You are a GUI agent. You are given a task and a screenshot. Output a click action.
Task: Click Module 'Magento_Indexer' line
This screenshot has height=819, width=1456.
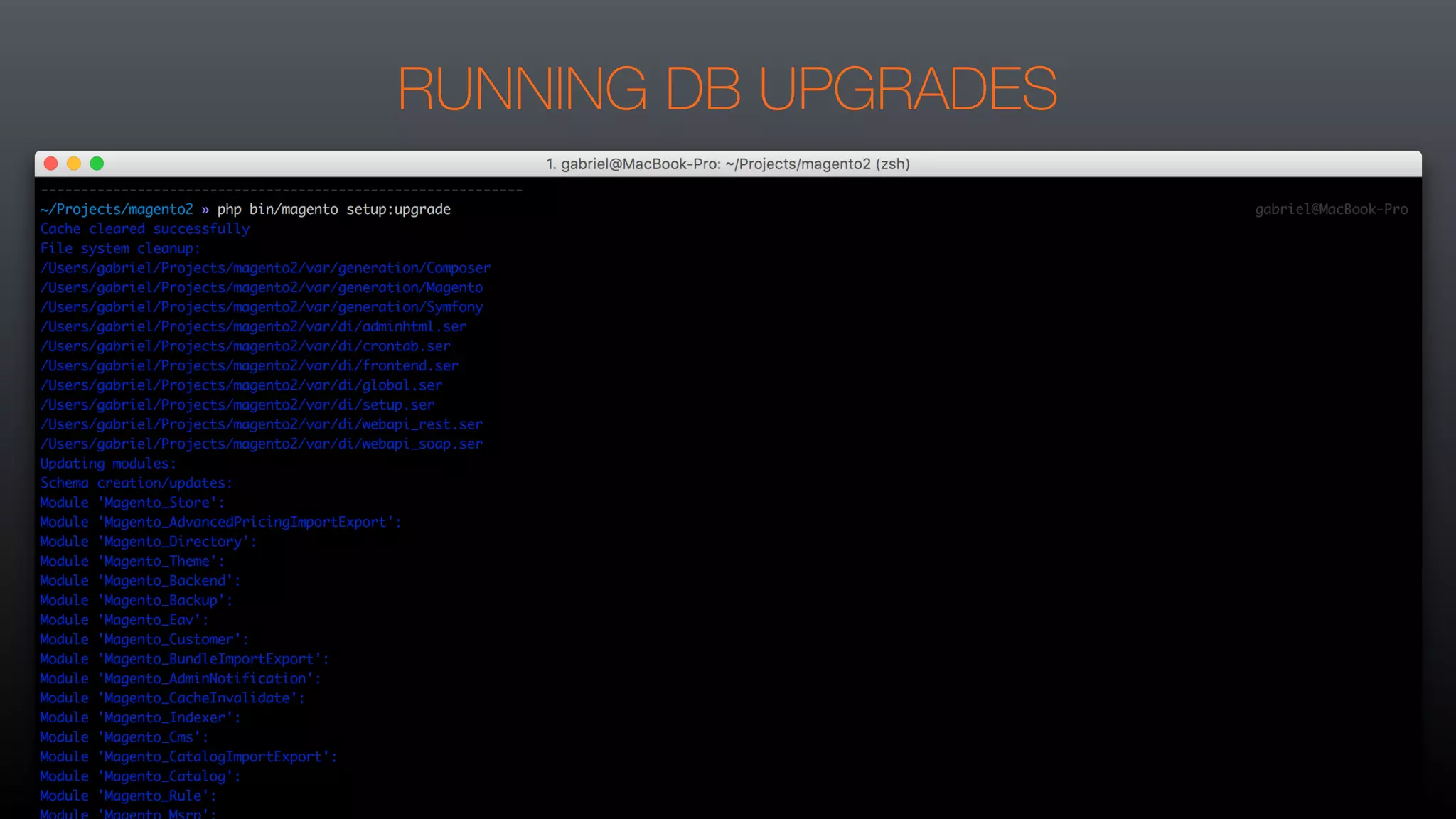(141, 717)
